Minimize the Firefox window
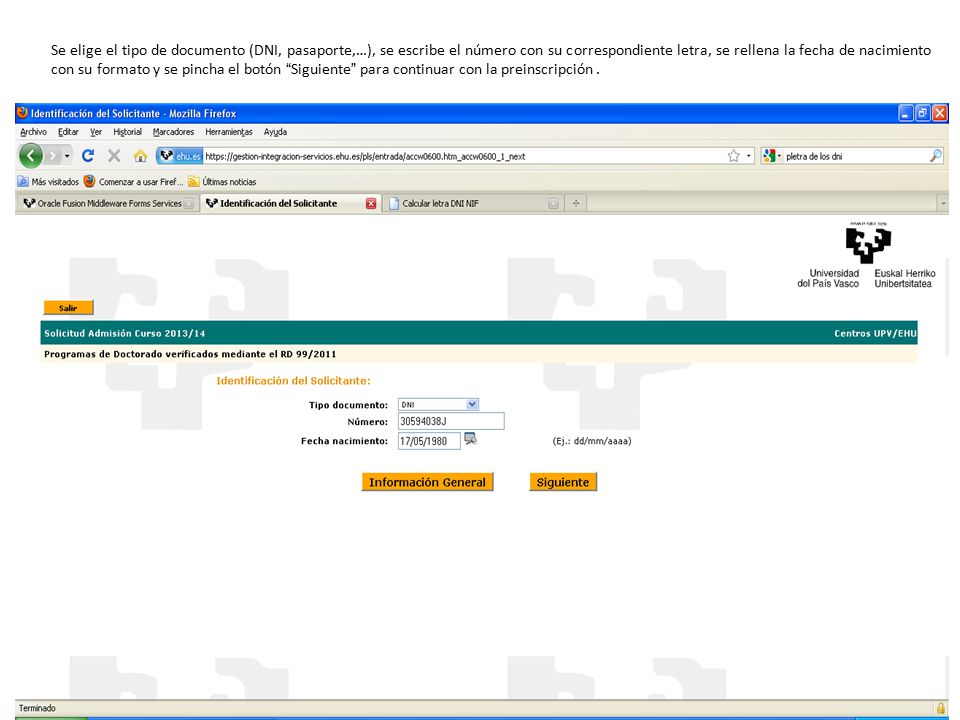The image size is (960, 720). [x=906, y=113]
